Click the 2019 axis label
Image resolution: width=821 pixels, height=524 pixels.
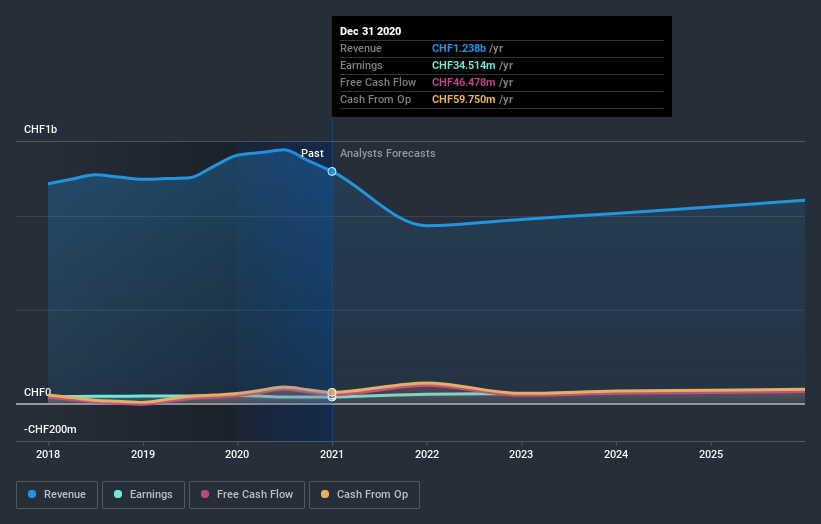click(143, 454)
